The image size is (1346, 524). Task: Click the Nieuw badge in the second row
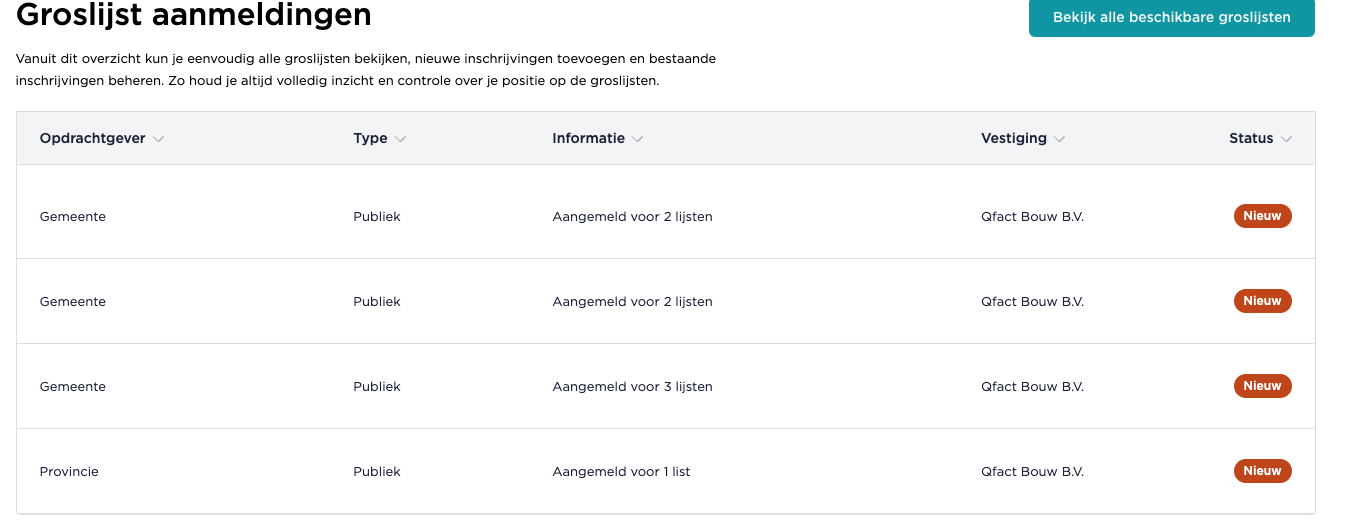pos(1262,301)
